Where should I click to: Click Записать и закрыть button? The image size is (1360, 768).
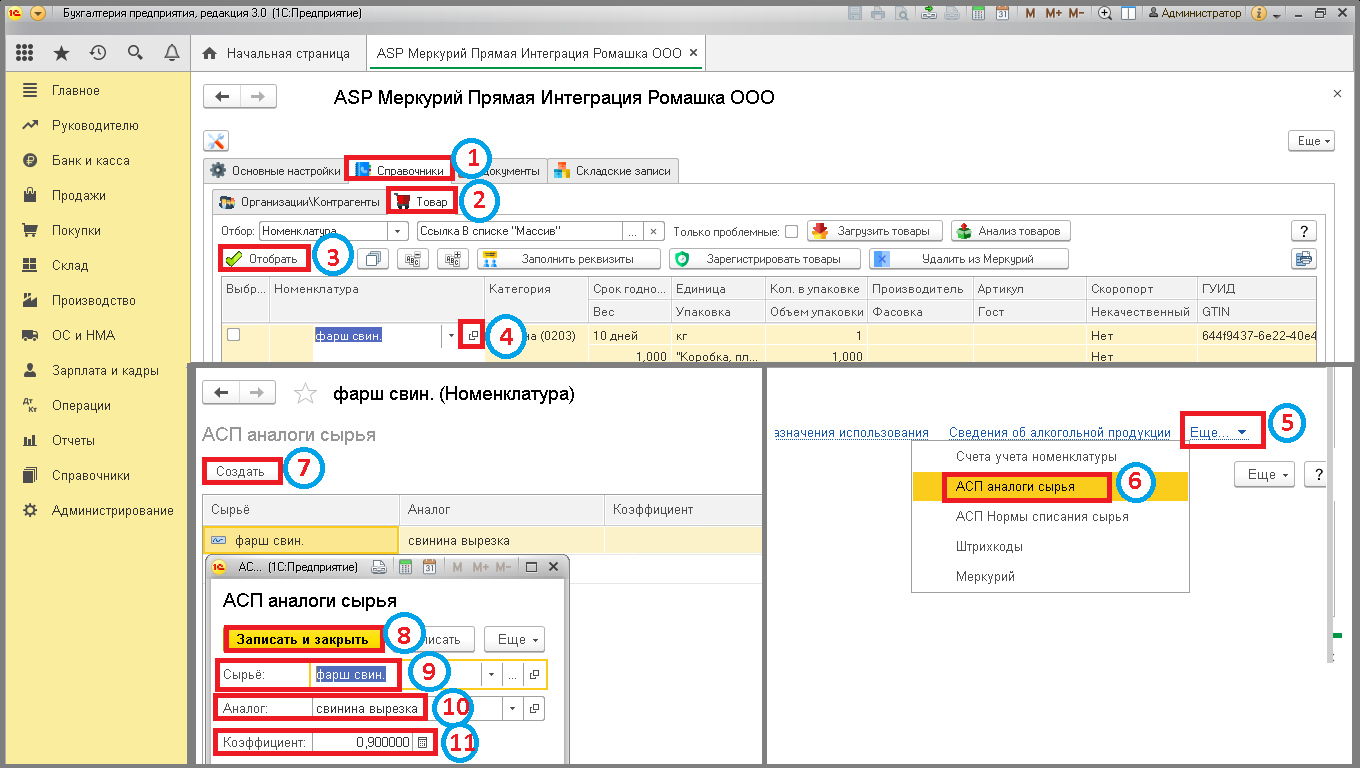pos(303,639)
